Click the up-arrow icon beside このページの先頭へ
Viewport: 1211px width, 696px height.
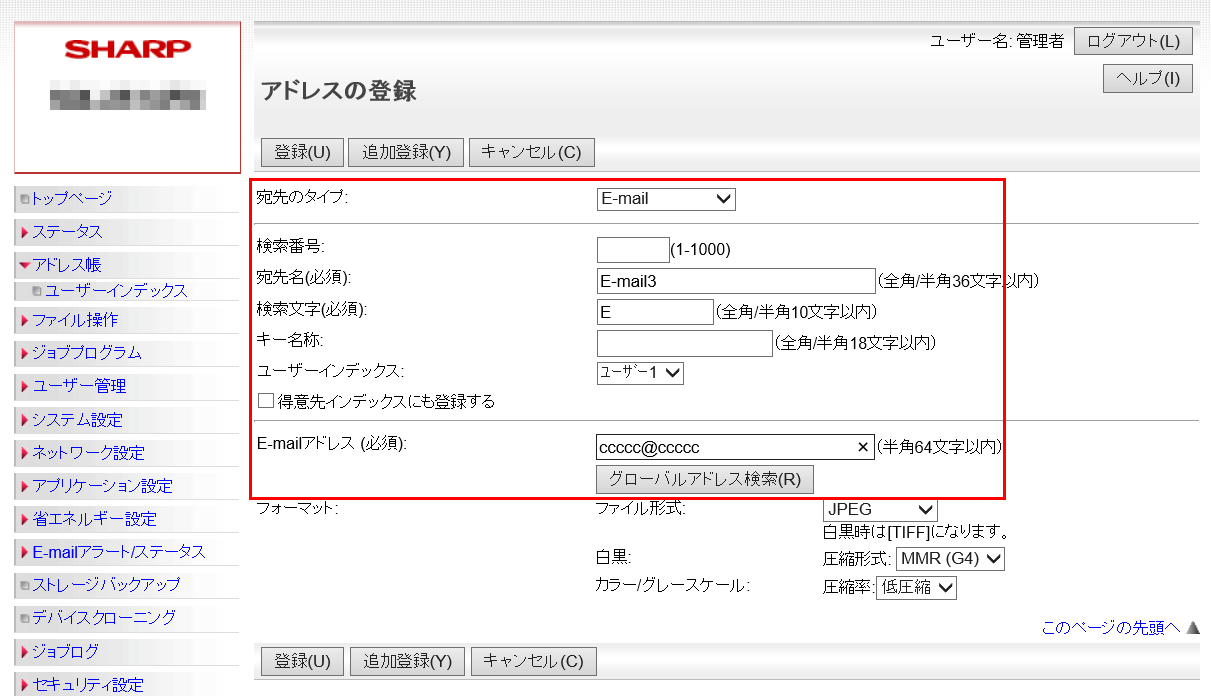pos(1192,628)
